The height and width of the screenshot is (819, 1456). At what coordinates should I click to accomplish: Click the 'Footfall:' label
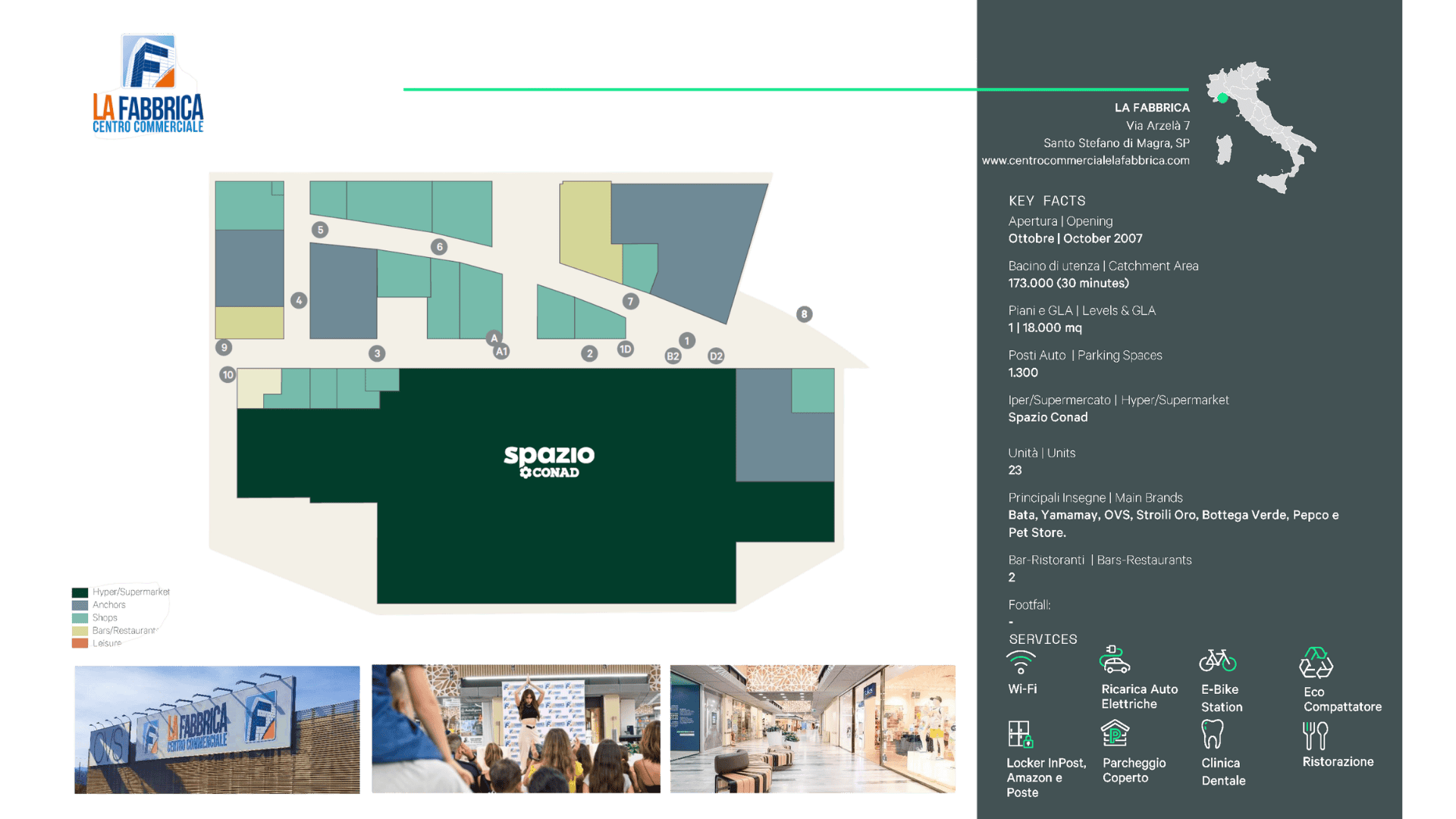point(1029,605)
